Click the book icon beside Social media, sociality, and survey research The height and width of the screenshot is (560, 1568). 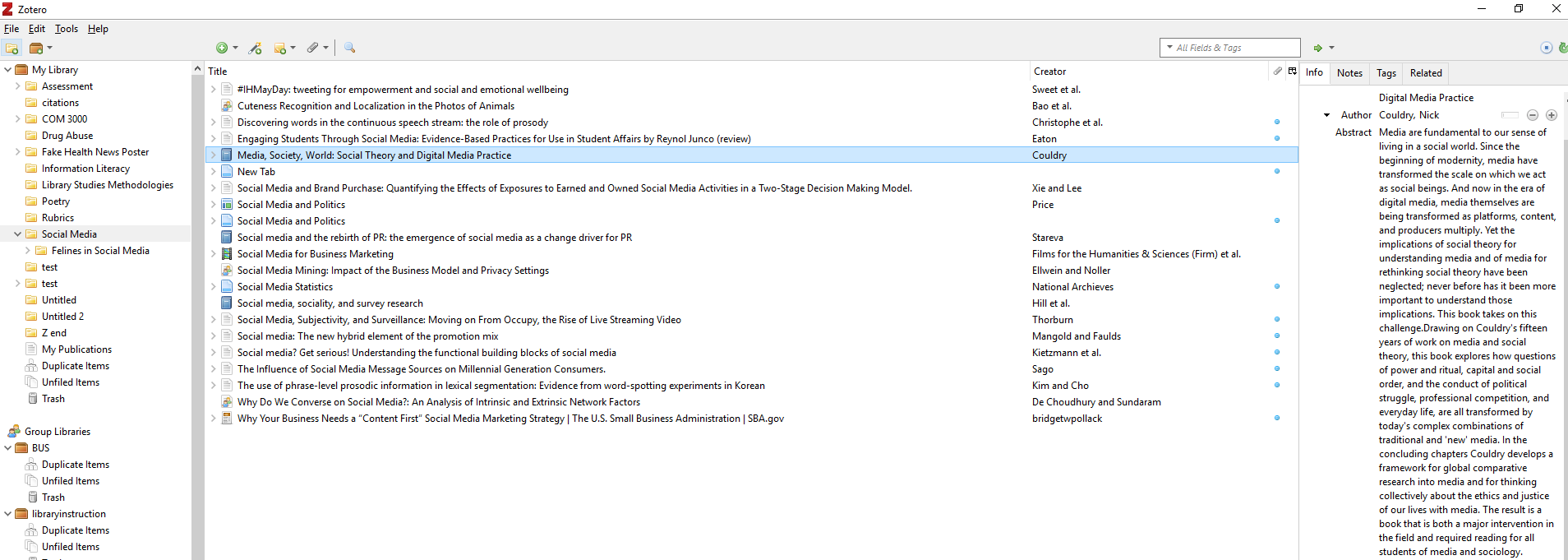tap(227, 303)
